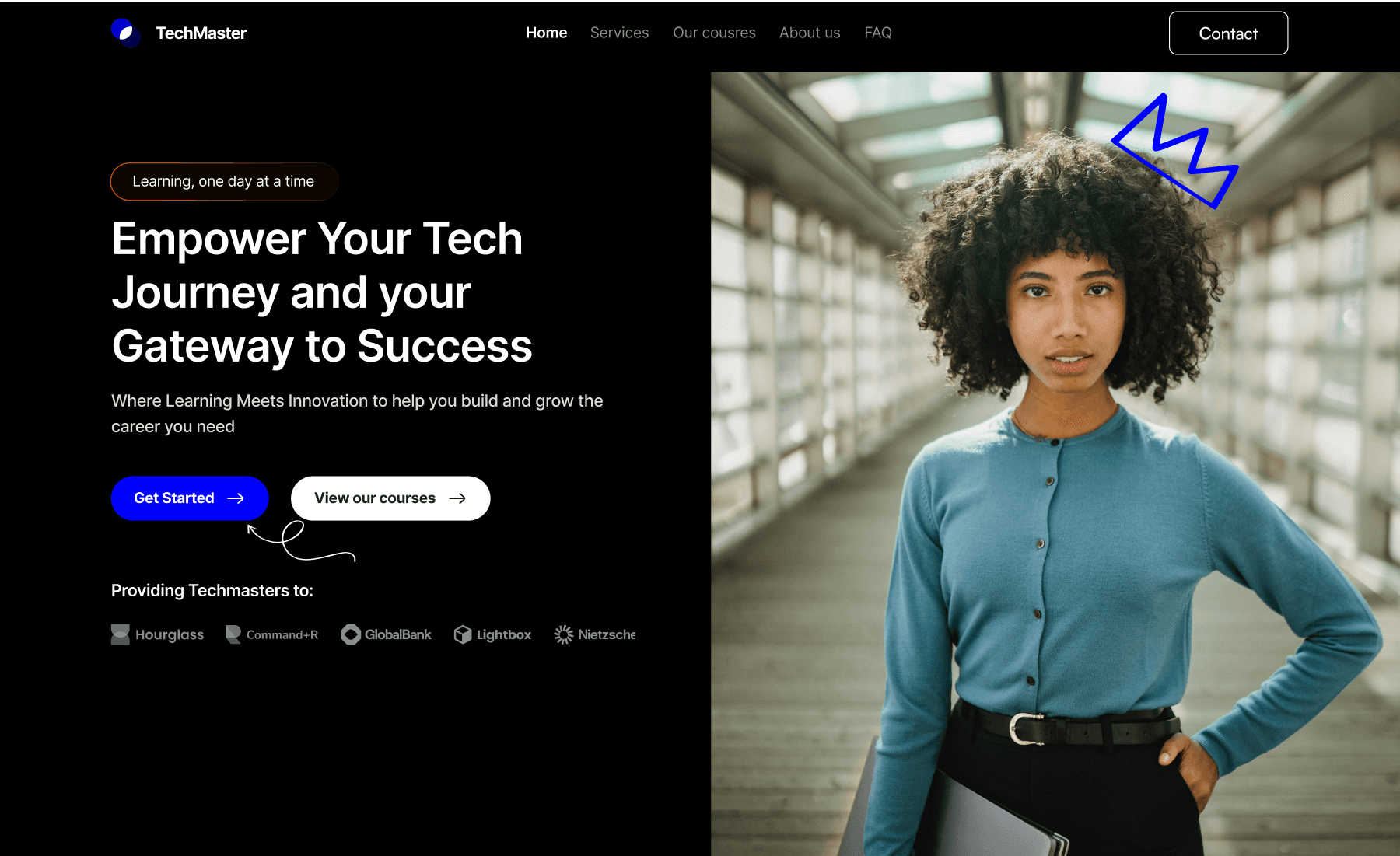Click the arrow icon in Get Started
The width and height of the screenshot is (1400, 856).
[236, 498]
